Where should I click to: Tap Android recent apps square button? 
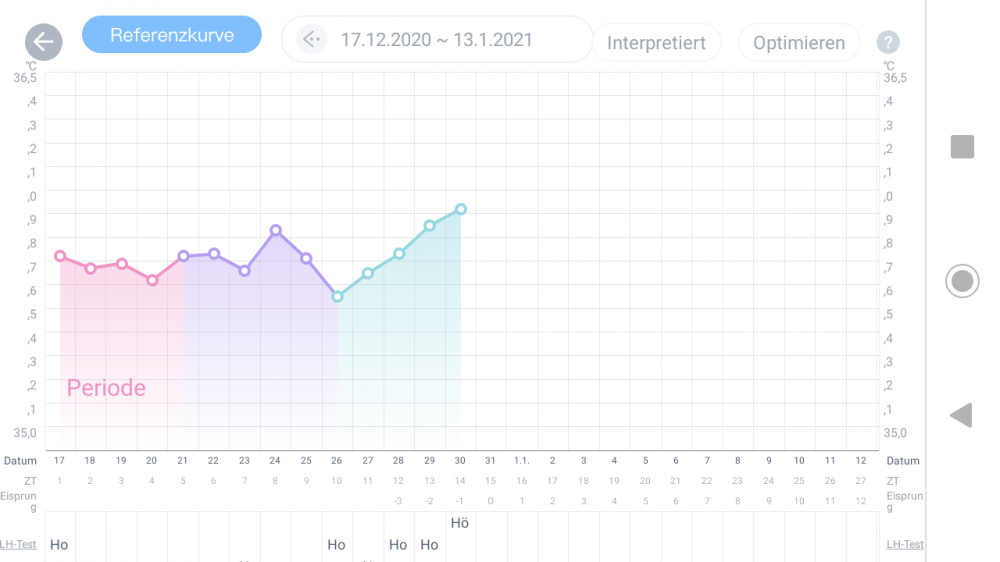point(962,147)
